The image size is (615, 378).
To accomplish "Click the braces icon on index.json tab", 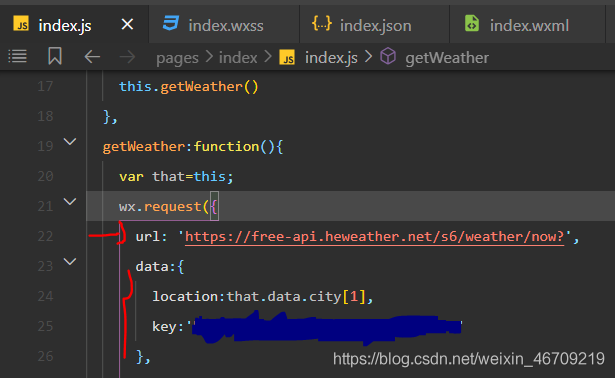I will pyautogui.click(x=322, y=24).
